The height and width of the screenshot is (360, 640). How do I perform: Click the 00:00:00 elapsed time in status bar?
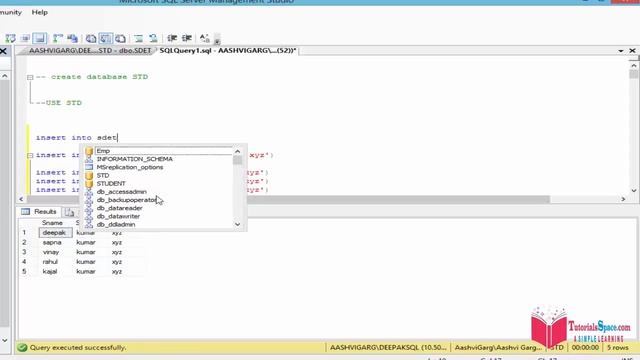[x=585, y=348]
